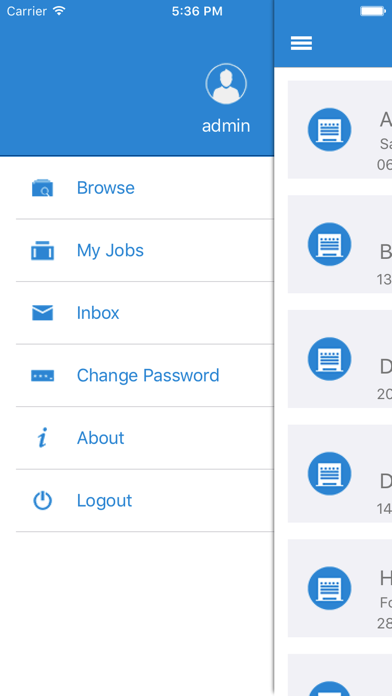The width and height of the screenshot is (392, 696).
Task: Tap the building icon in card starting with H
Action: (329, 588)
